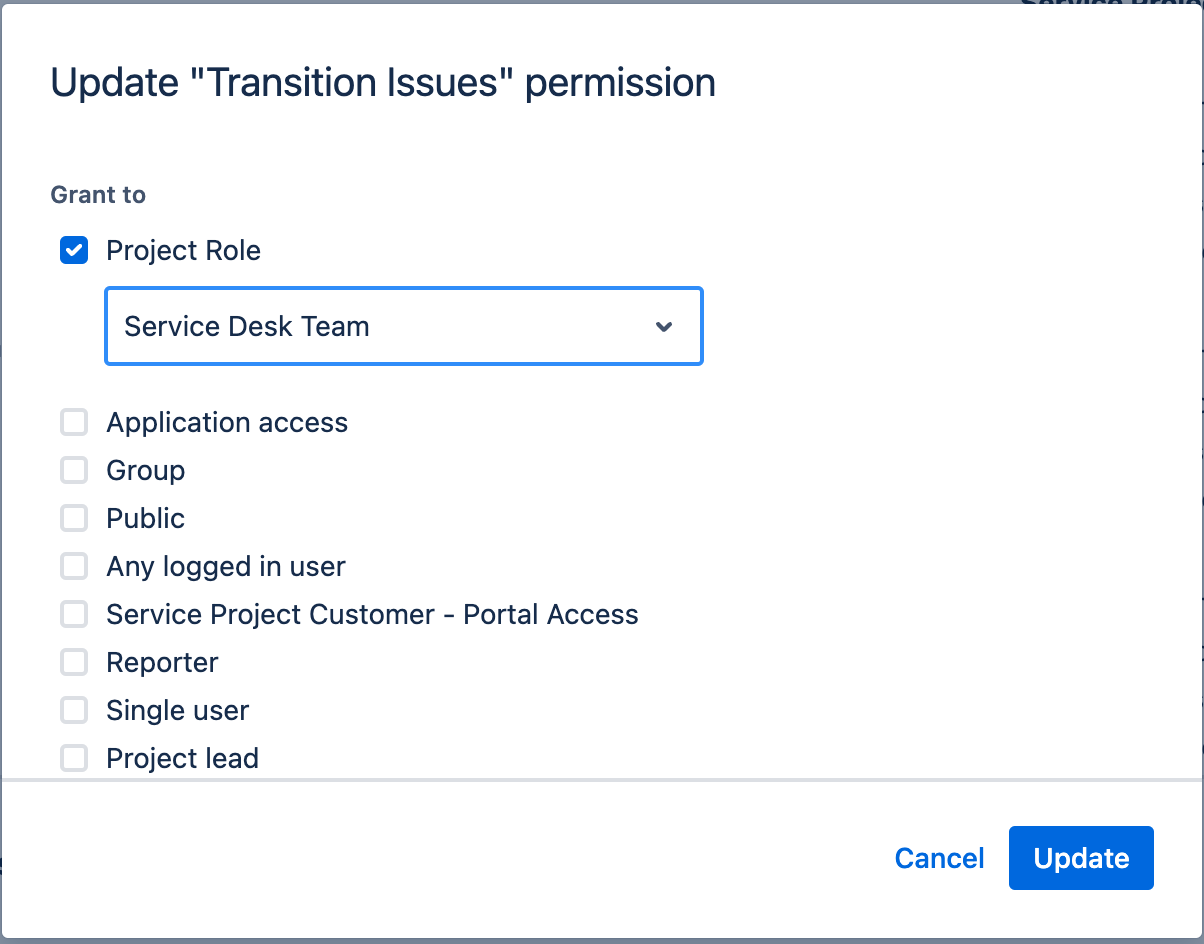Click the chevron arrow in role selector
1204x944 pixels.
click(x=664, y=326)
